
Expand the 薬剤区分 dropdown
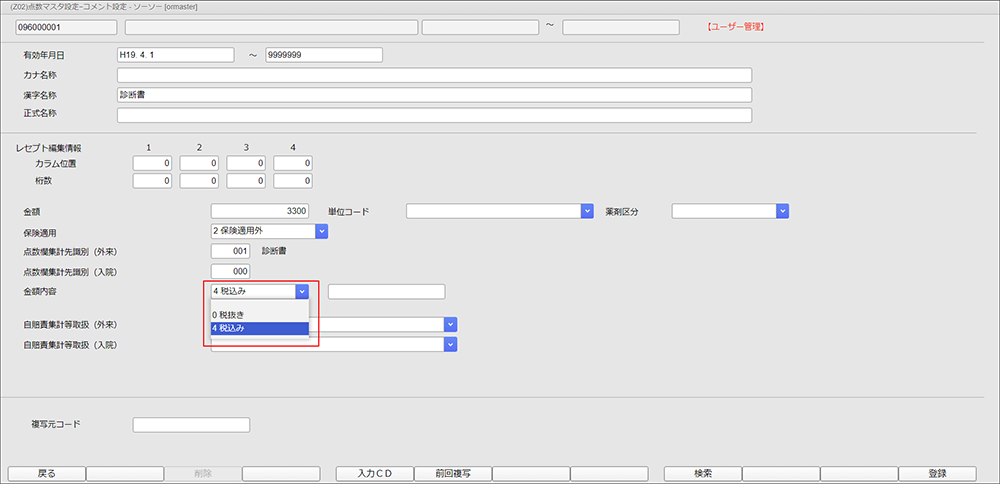[783, 211]
